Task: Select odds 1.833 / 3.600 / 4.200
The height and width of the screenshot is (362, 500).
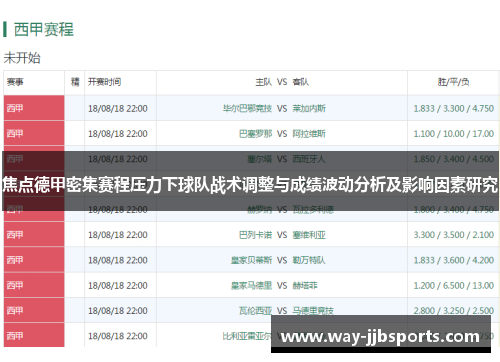Action: pyautogui.click(x=453, y=260)
